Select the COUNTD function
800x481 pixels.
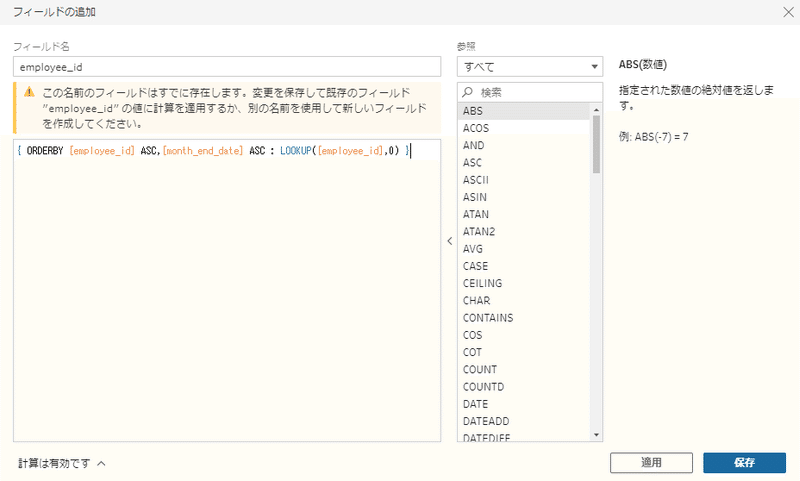tap(523, 387)
